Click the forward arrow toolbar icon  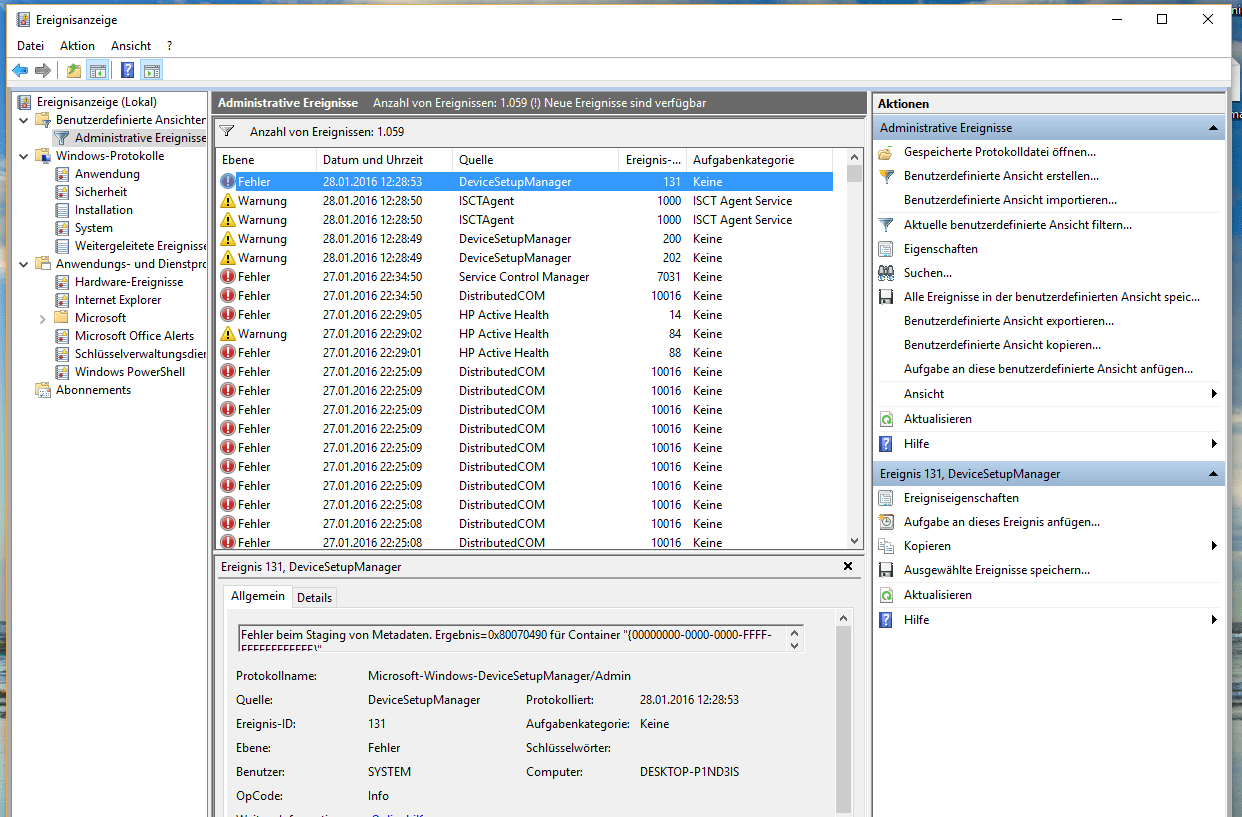[x=42, y=70]
